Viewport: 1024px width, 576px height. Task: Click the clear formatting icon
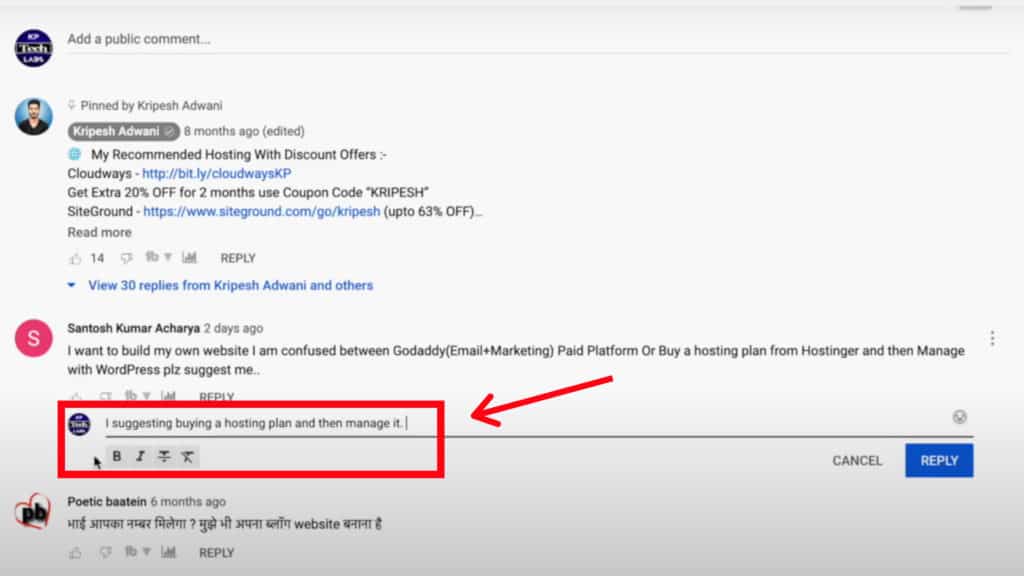coord(187,457)
